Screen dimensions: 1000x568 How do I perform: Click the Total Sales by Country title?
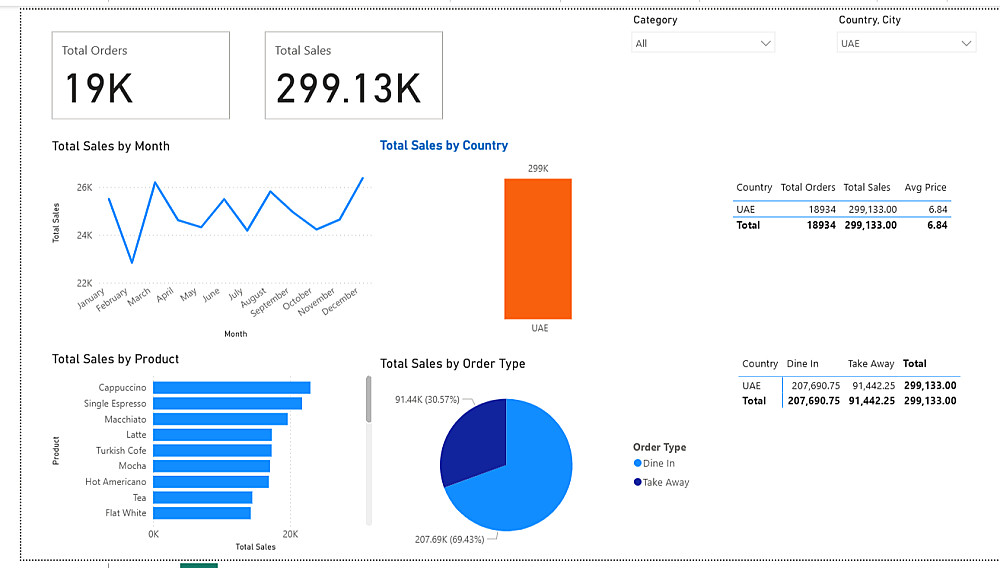click(x=444, y=145)
